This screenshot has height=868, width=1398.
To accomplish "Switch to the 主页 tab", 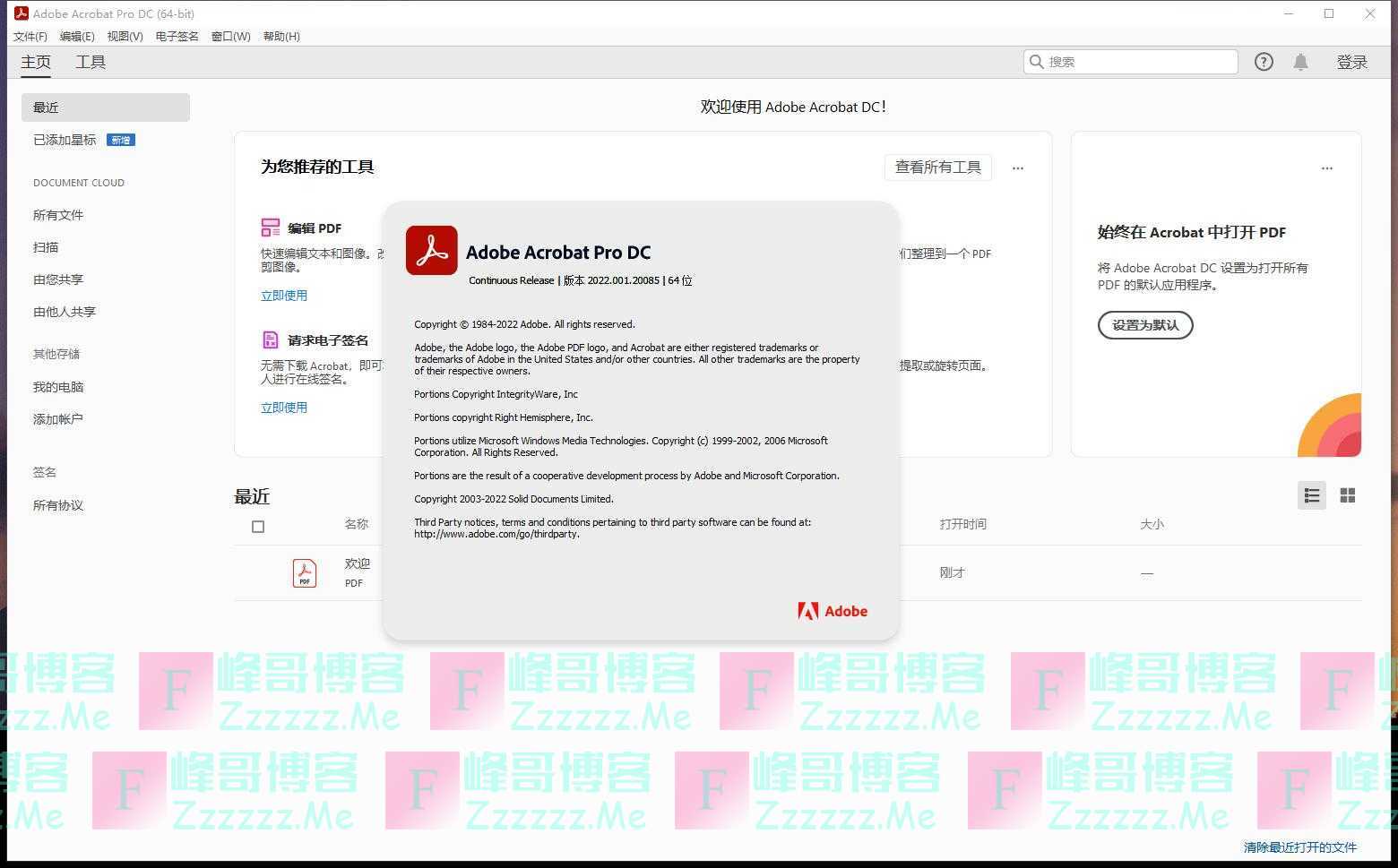I will pyautogui.click(x=36, y=62).
